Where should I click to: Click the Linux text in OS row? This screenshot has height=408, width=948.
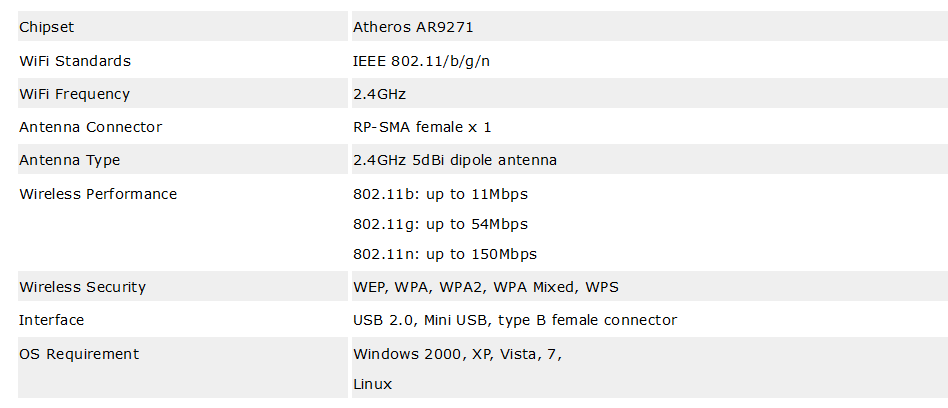point(372,384)
